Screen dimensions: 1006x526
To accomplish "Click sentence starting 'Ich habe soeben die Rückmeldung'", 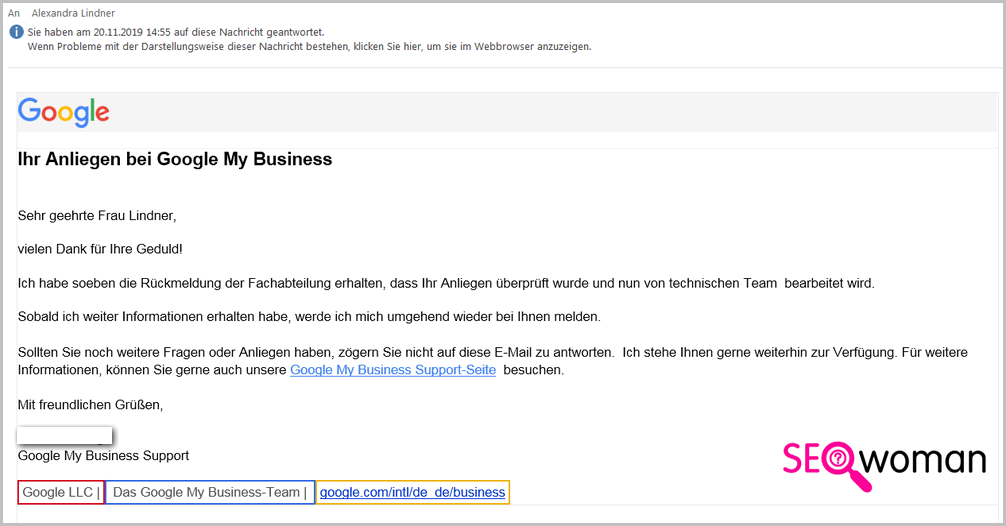I will point(446,284).
